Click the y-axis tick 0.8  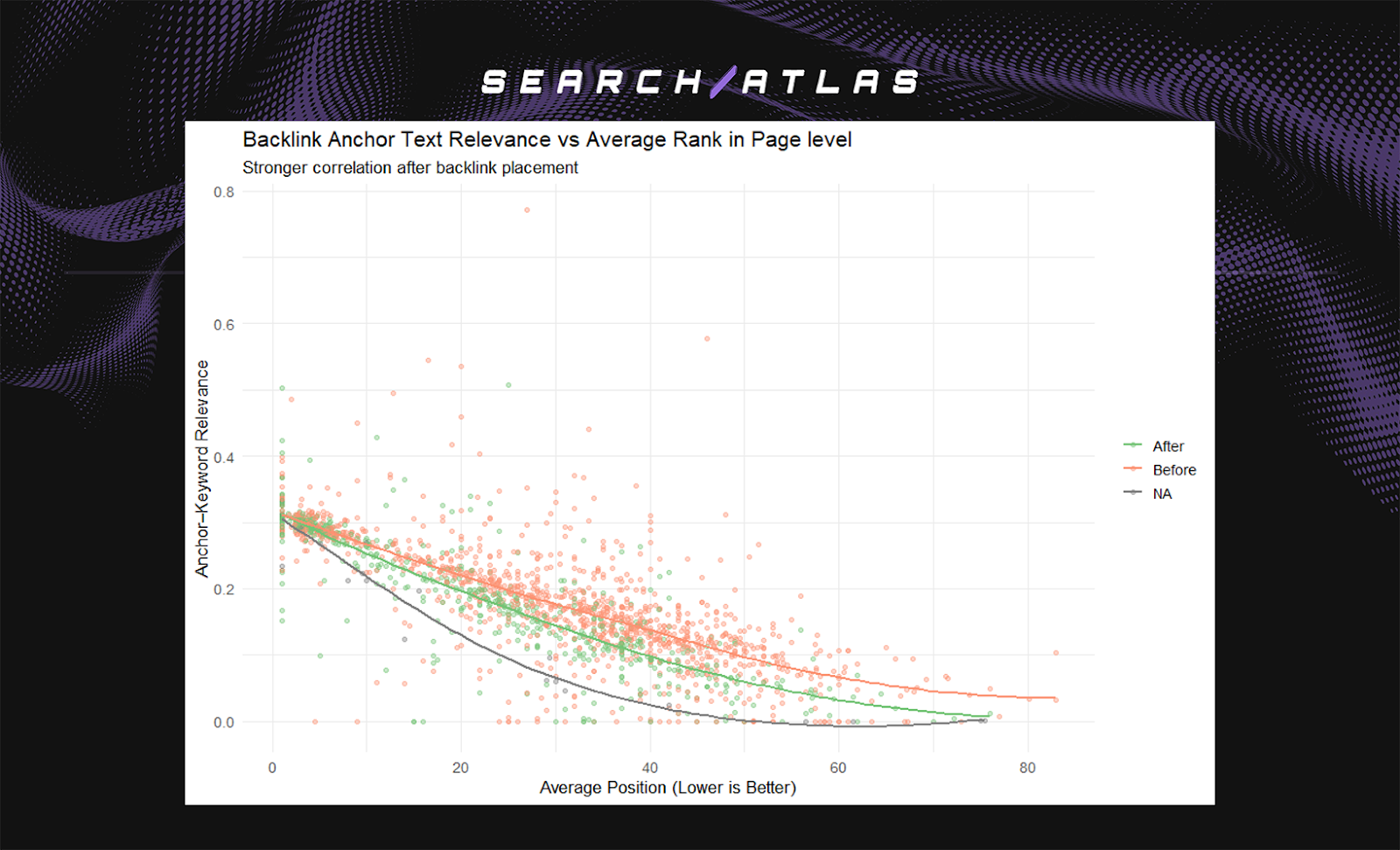click(224, 192)
